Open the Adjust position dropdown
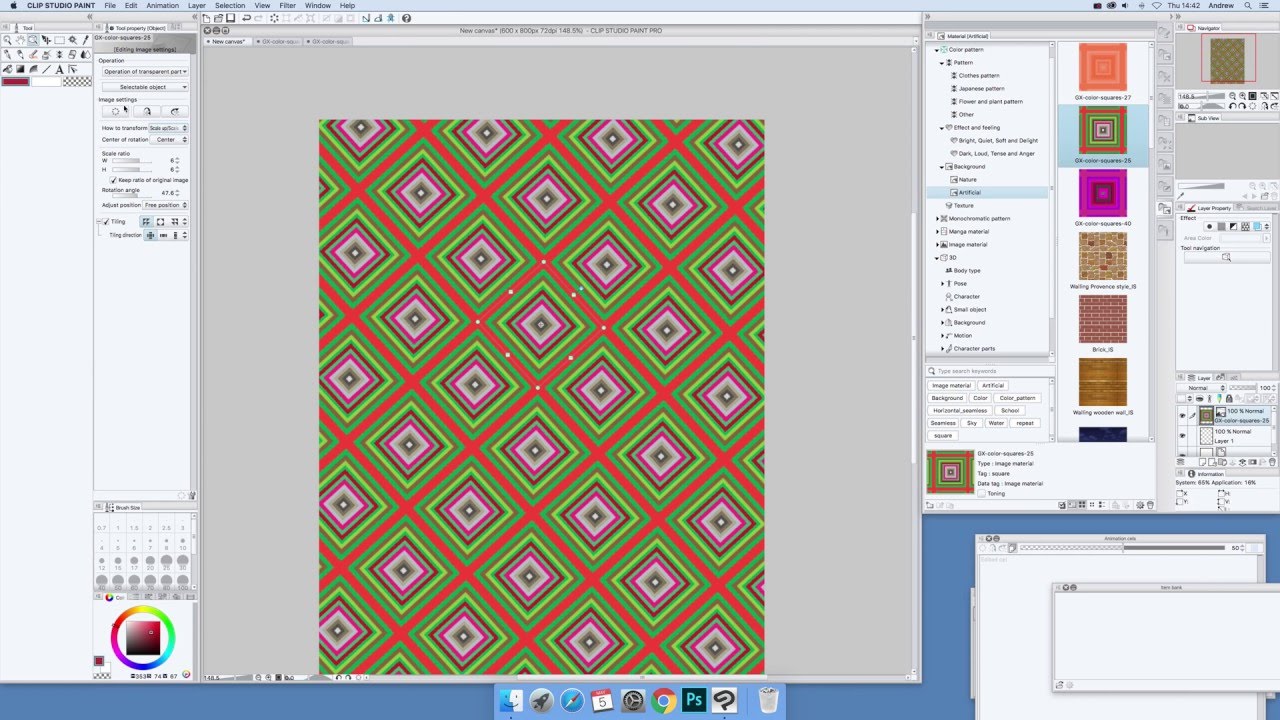This screenshot has width=1280, height=720. pos(165,205)
